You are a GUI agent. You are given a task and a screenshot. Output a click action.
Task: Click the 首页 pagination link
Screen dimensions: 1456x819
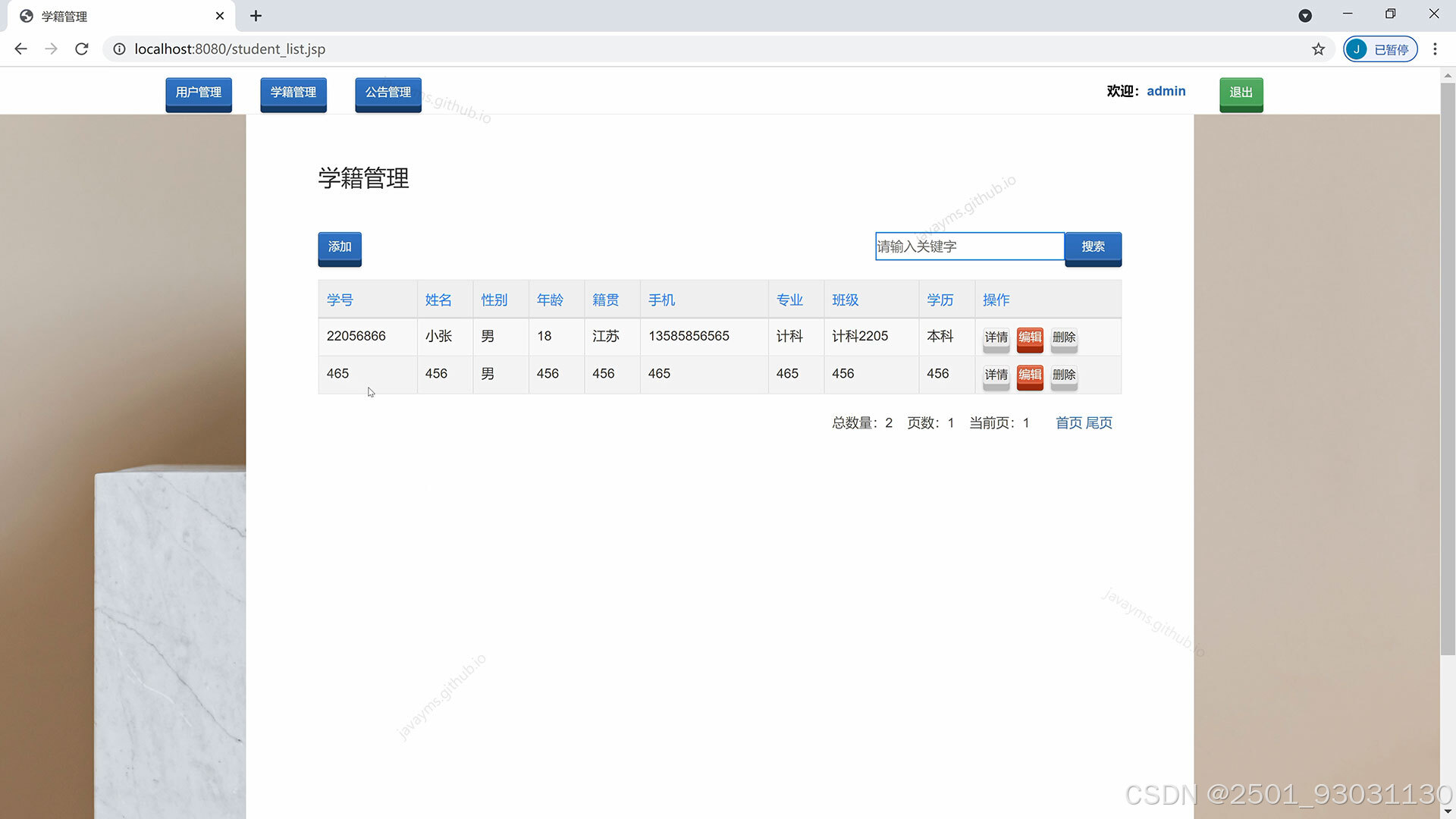coord(1069,422)
